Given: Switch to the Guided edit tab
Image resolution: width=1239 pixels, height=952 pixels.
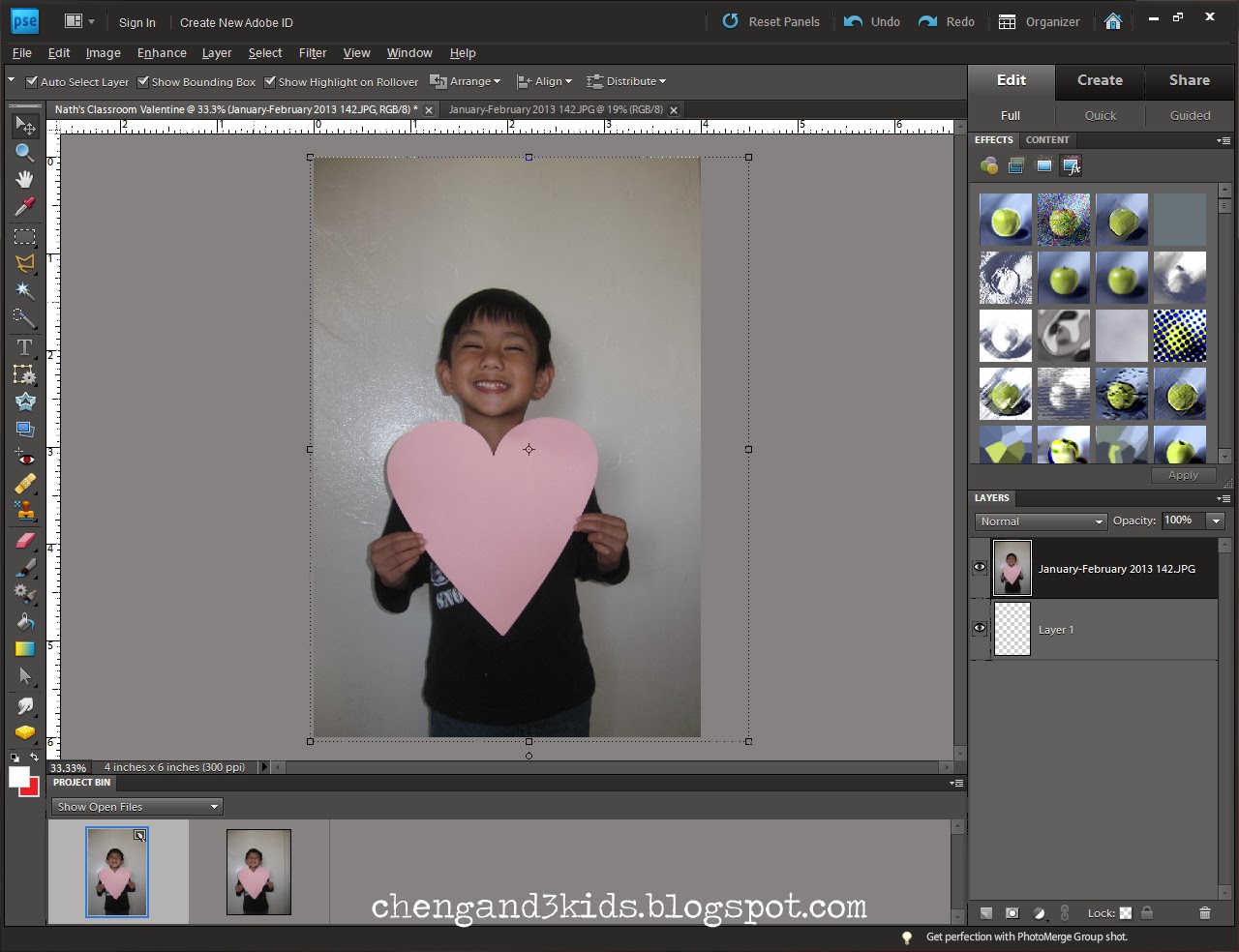Looking at the screenshot, I should pyautogui.click(x=1190, y=115).
